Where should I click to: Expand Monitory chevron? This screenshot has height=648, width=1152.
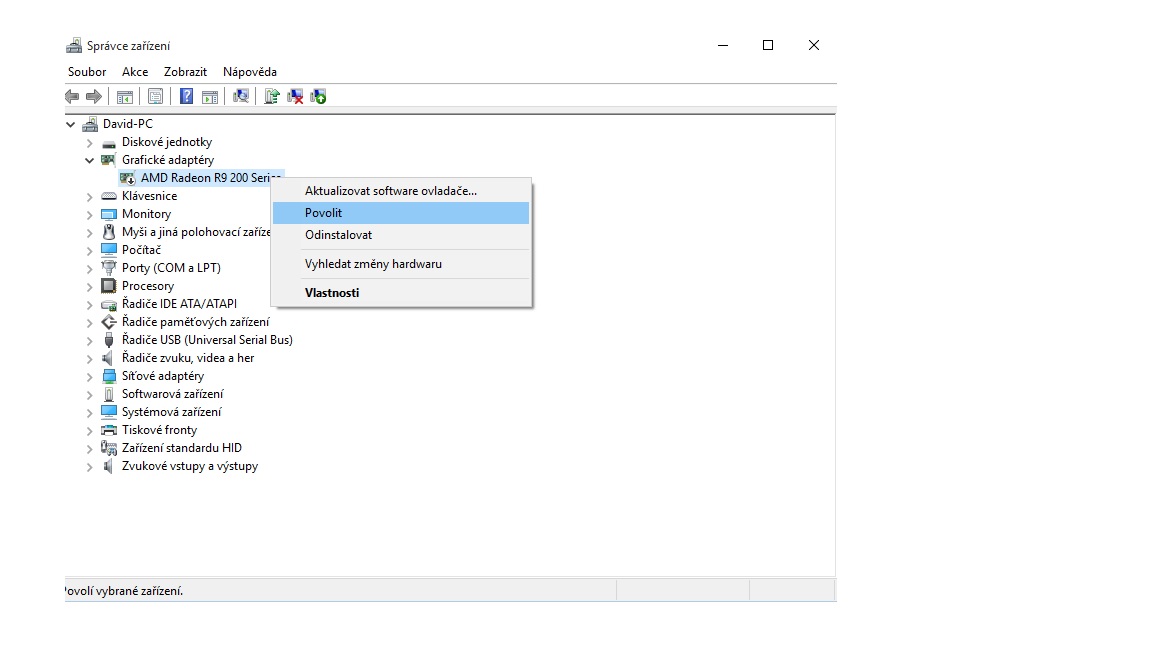[90, 215]
